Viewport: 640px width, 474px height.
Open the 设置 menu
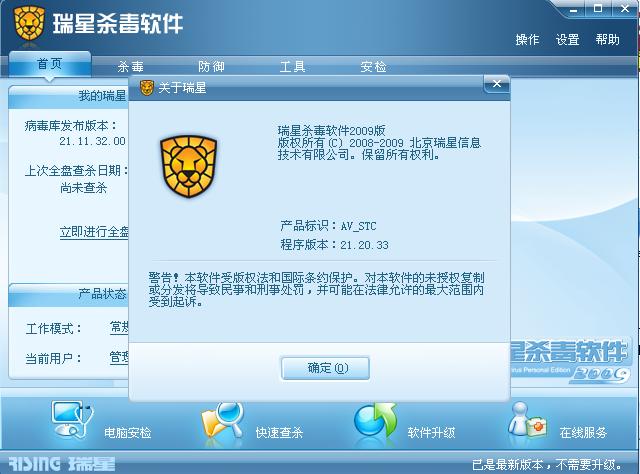click(567, 40)
